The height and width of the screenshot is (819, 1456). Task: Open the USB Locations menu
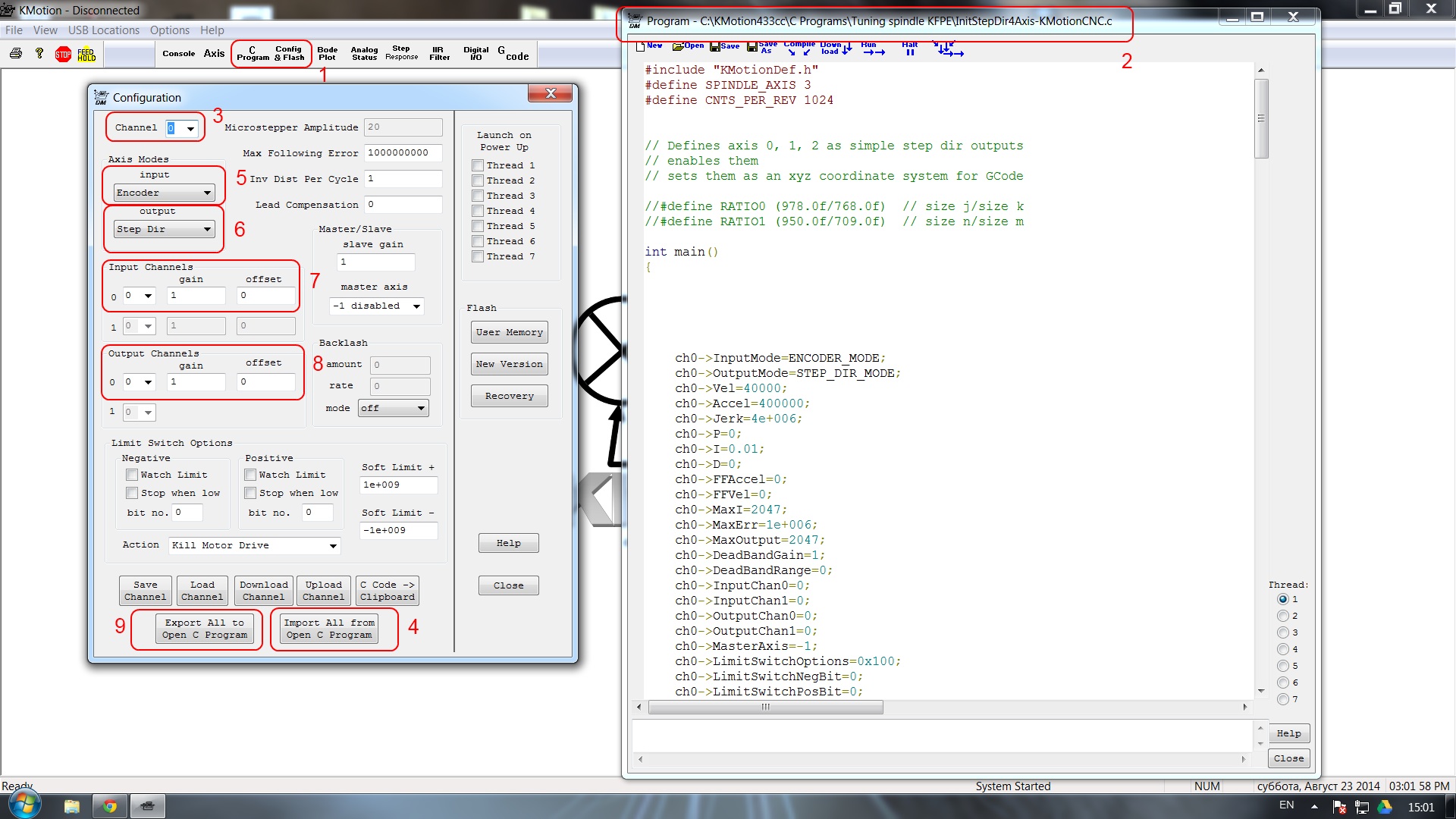click(103, 30)
